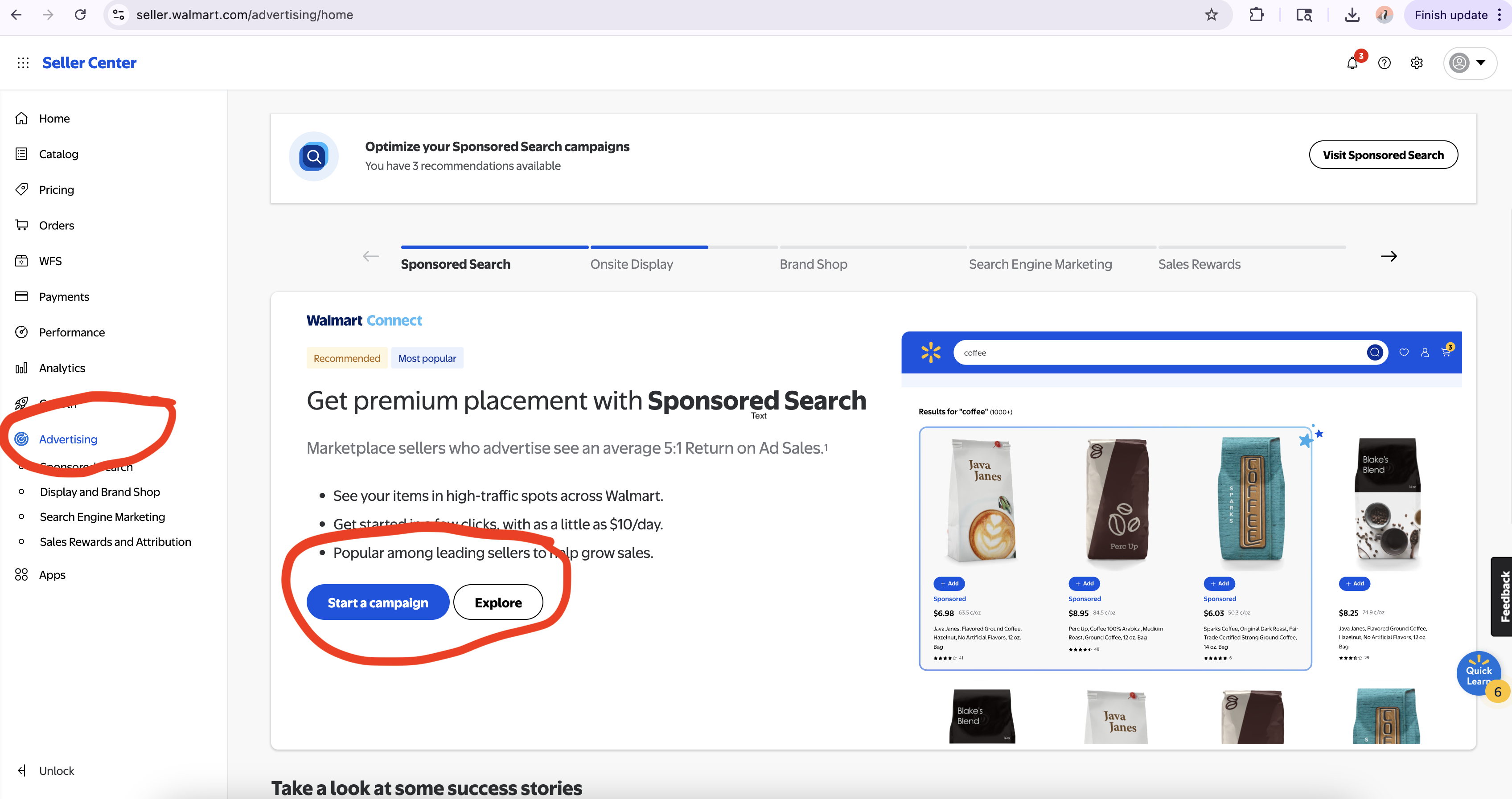
Task: Click the carousel back arrow
Action: [x=370, y=256]
